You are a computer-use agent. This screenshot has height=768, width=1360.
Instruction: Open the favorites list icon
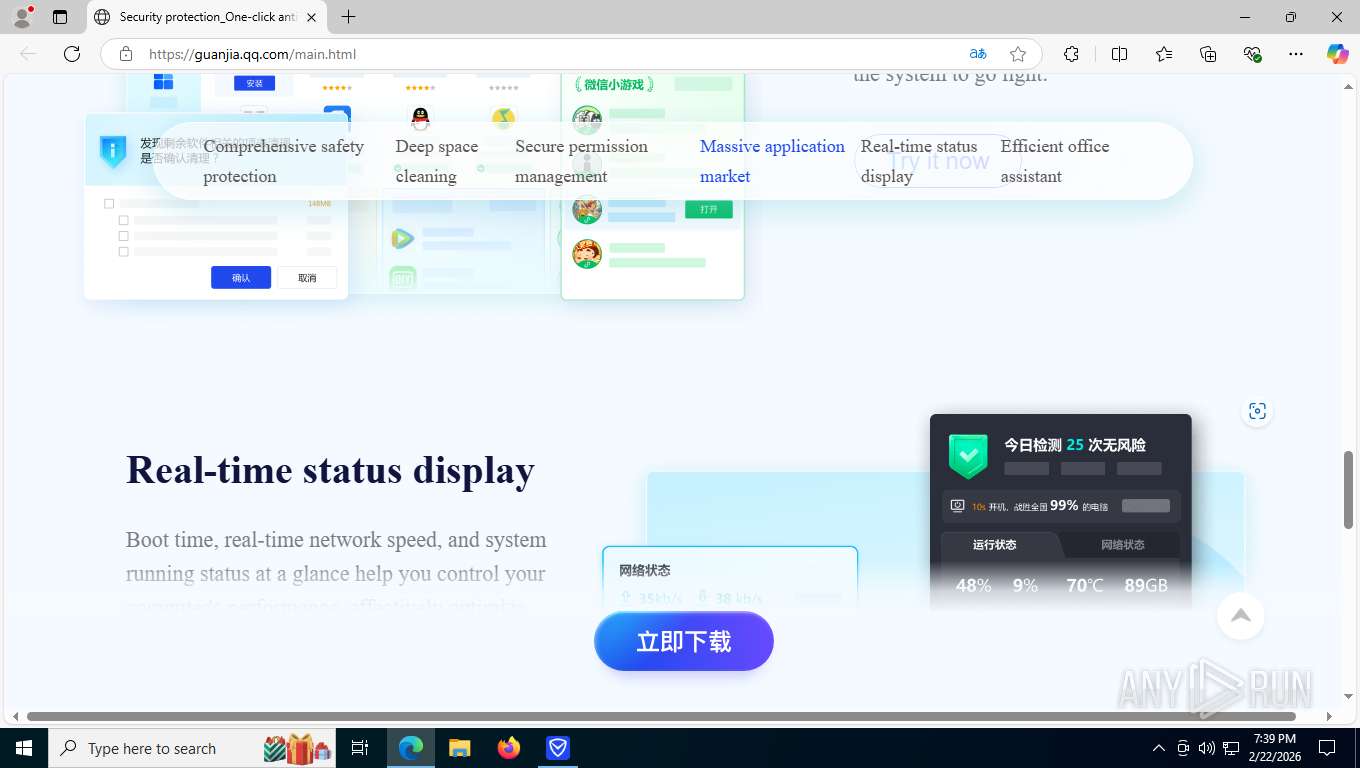pyautogui.click(x=1164, y=54)
